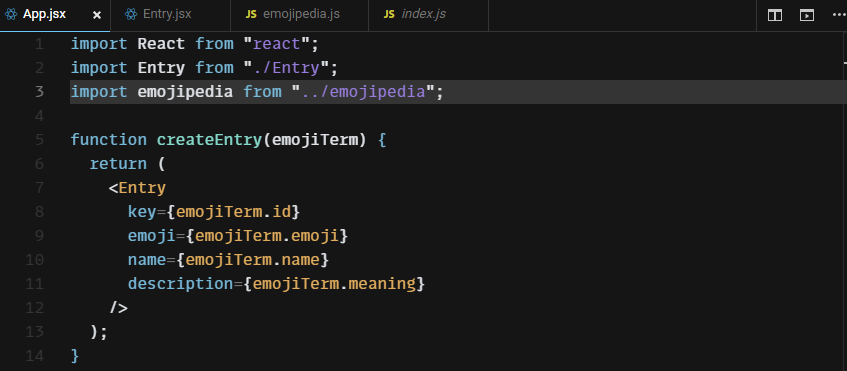Image resolution: width=847 pixels, height=371 pixels.
Task: Click the JS icon on index.js tab
Action: point(389,15)
